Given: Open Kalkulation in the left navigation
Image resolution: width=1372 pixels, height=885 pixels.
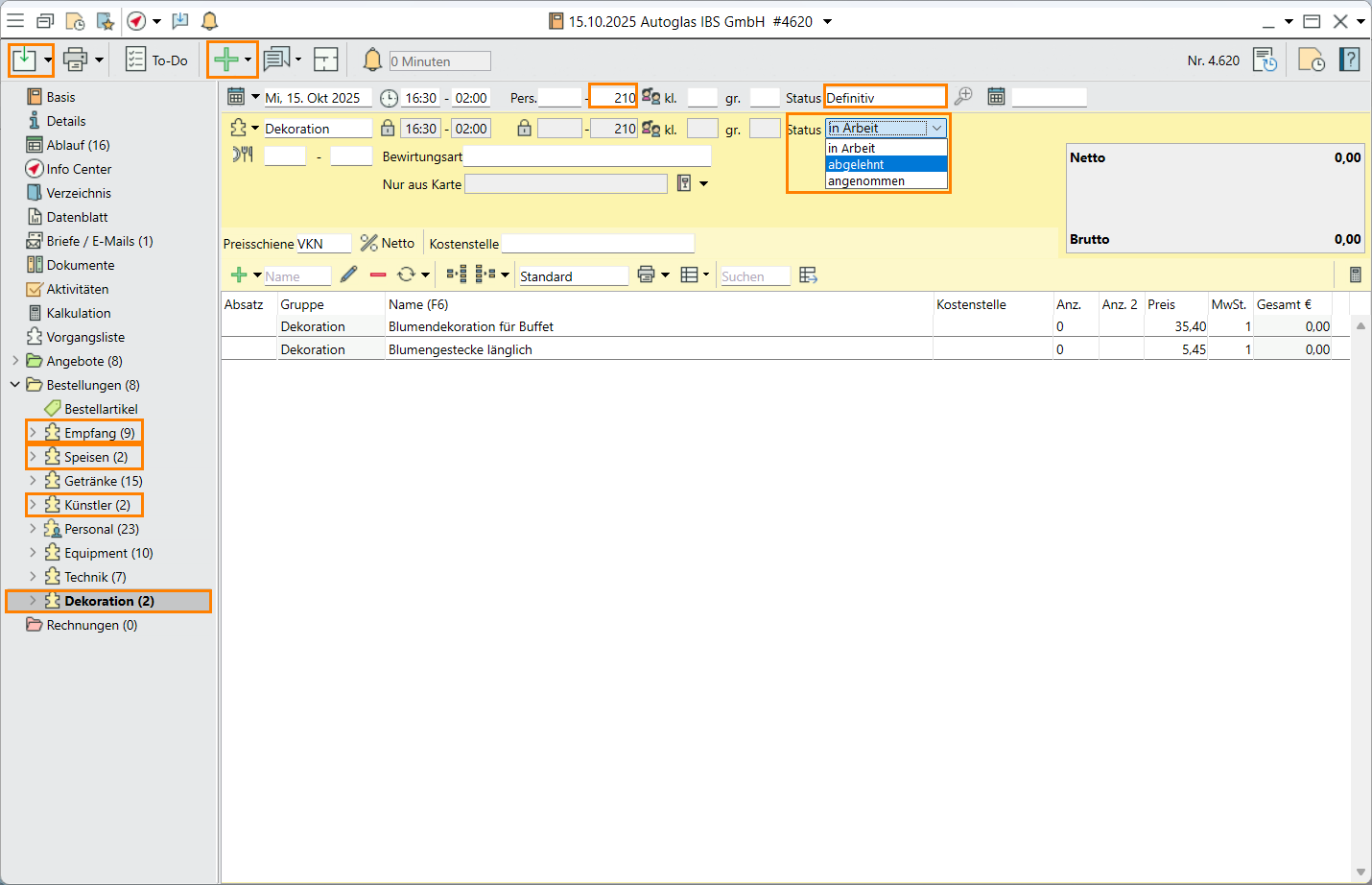Looking at the screenshot, I should 78,313.
